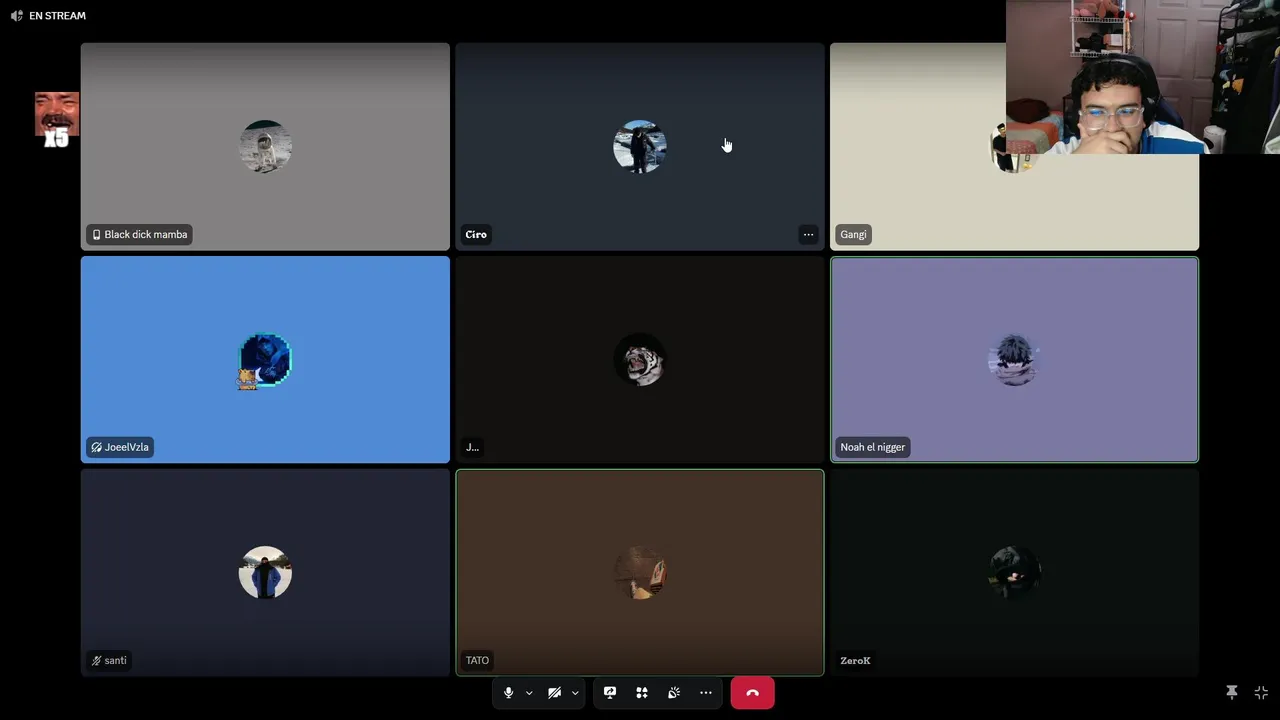Open more call options ellipsis in toolbar

click(x=706, y=693)
